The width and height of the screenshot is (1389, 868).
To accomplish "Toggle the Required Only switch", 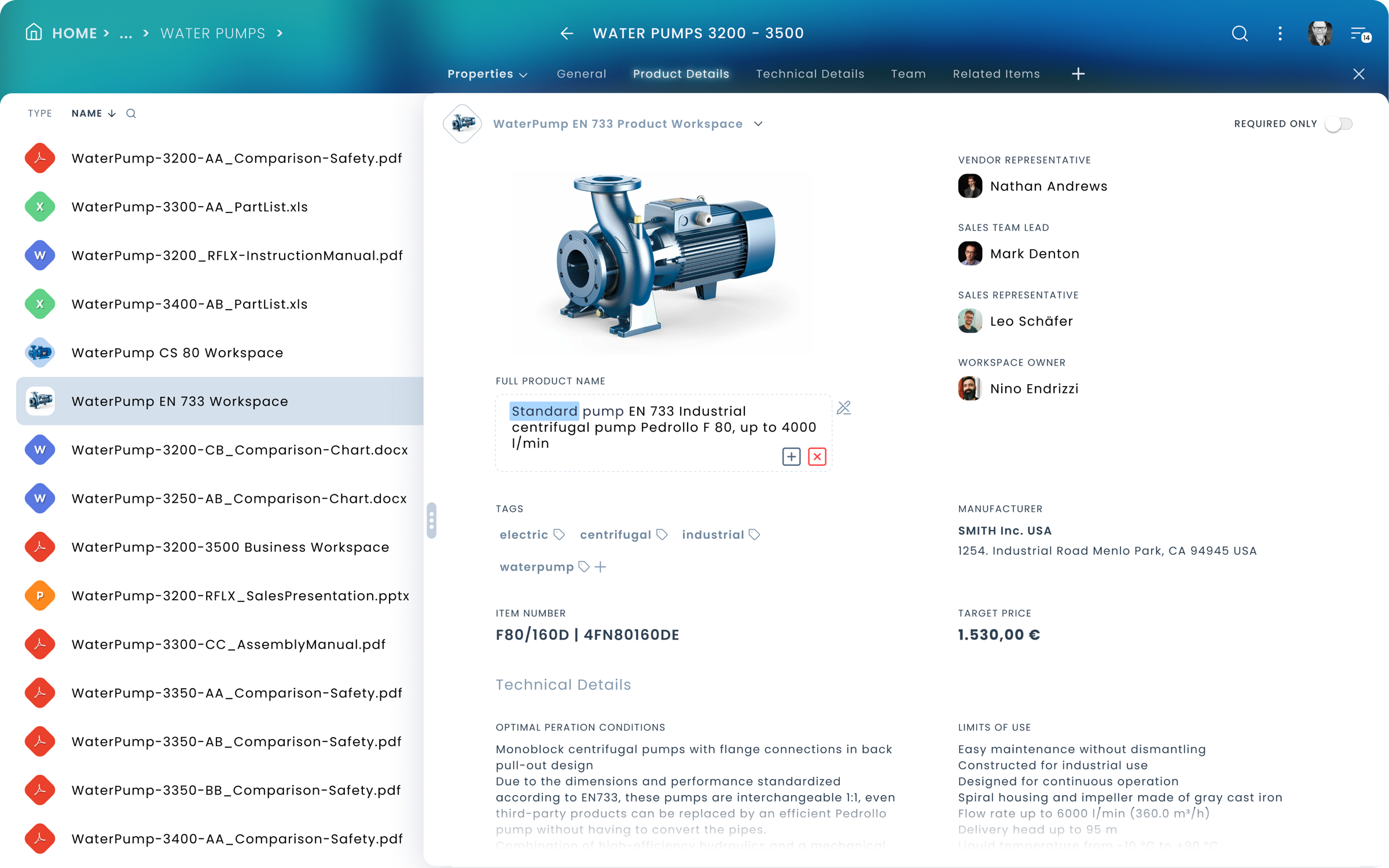I will tap(1339, 124).
